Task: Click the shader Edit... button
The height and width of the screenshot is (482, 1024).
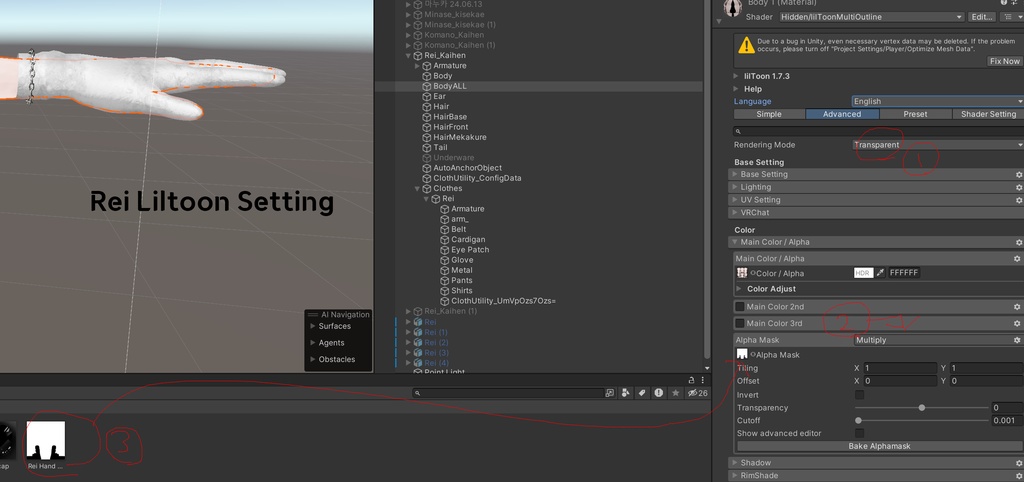Action: [982, 17]
